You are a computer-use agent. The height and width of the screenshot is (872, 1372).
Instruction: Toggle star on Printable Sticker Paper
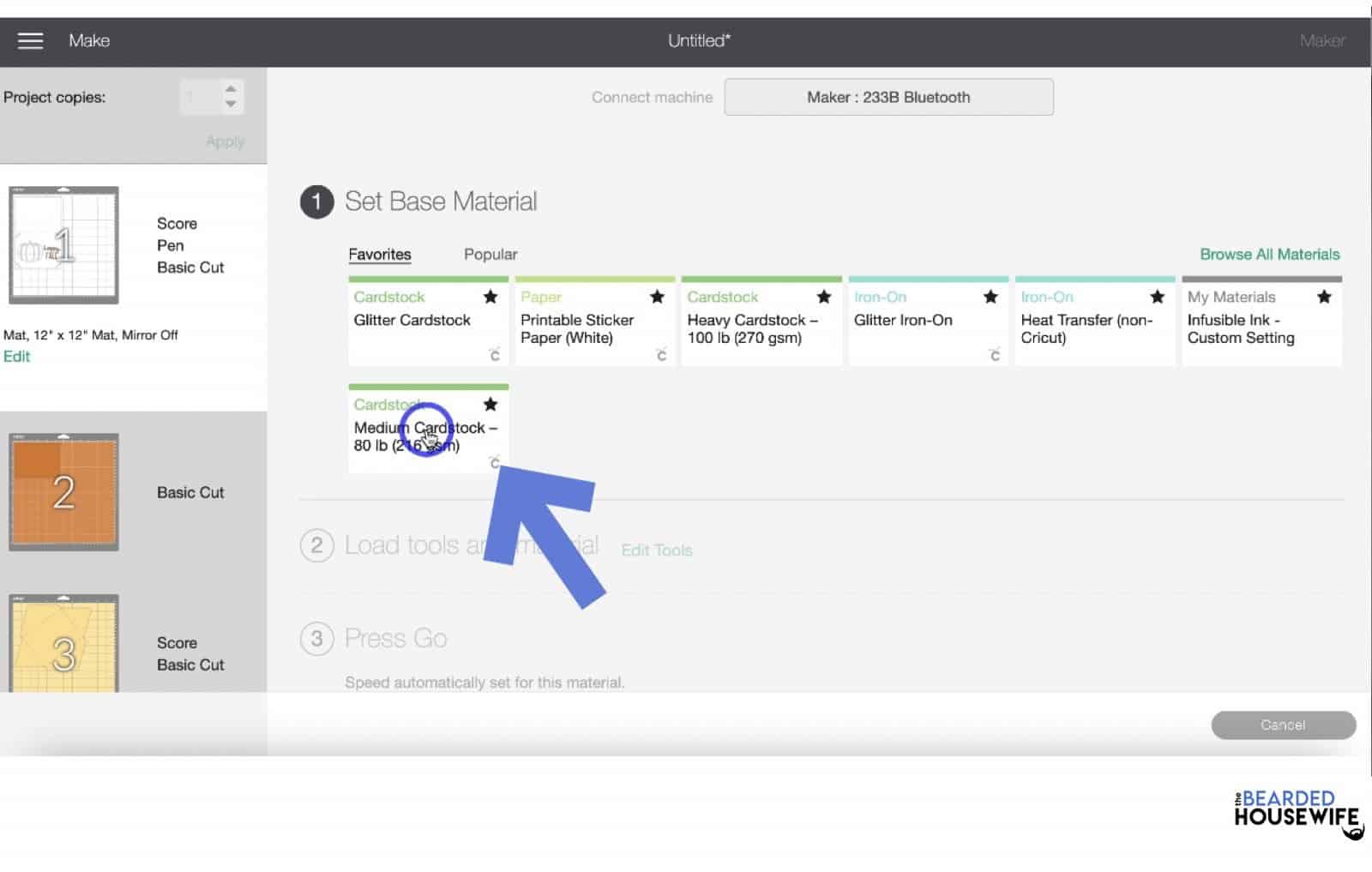[x=657, y=297]
